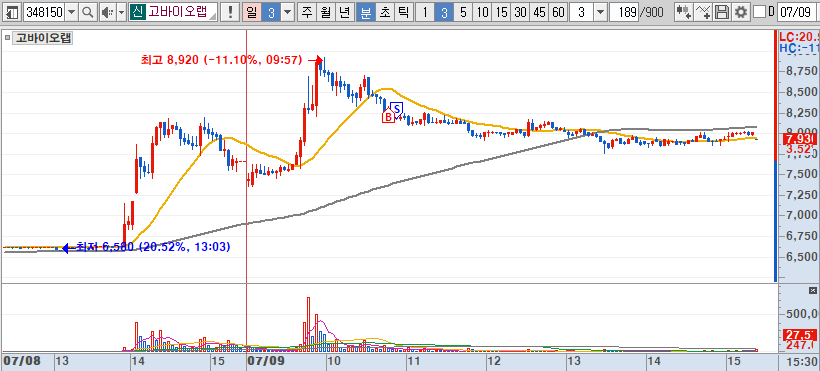Click the stock code field showing 348150

[44, 12]
